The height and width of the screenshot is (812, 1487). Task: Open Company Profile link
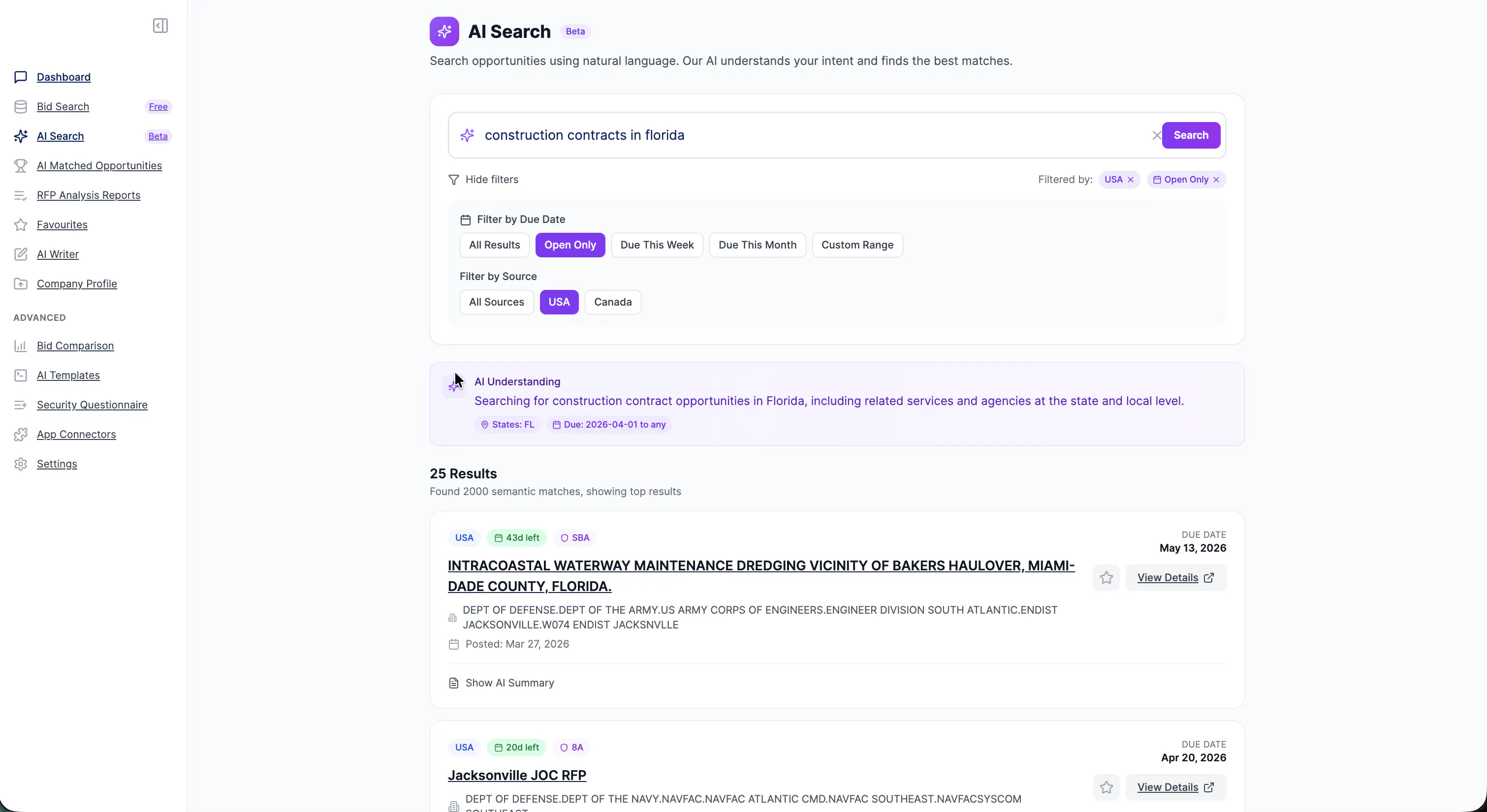[77, 283]
